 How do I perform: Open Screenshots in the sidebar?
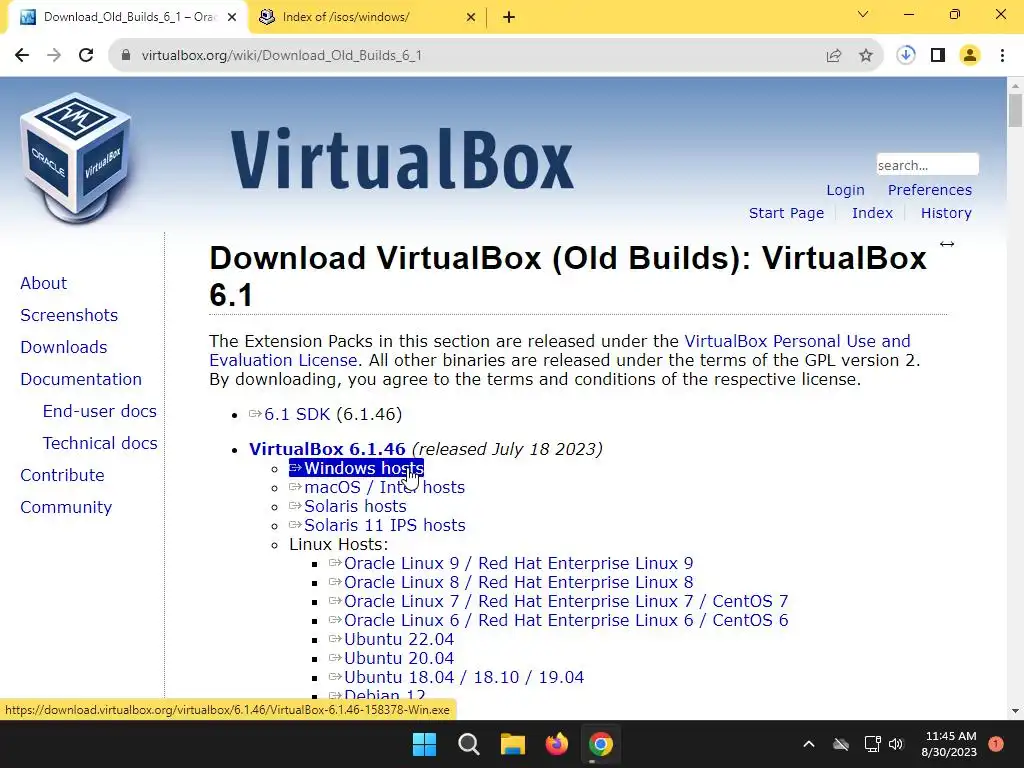pyautogui.click(x=69, y=315)
